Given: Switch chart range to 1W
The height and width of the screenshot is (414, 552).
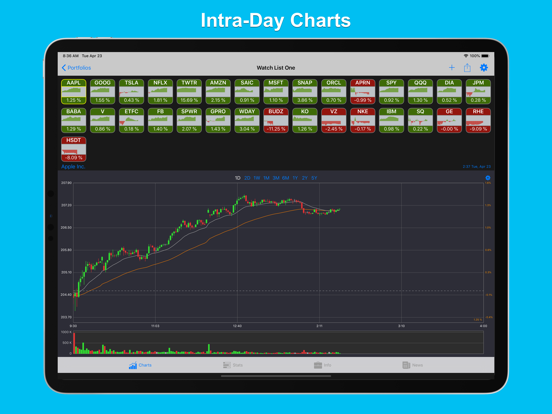Looking at the screenshot, I should (257, 178).
